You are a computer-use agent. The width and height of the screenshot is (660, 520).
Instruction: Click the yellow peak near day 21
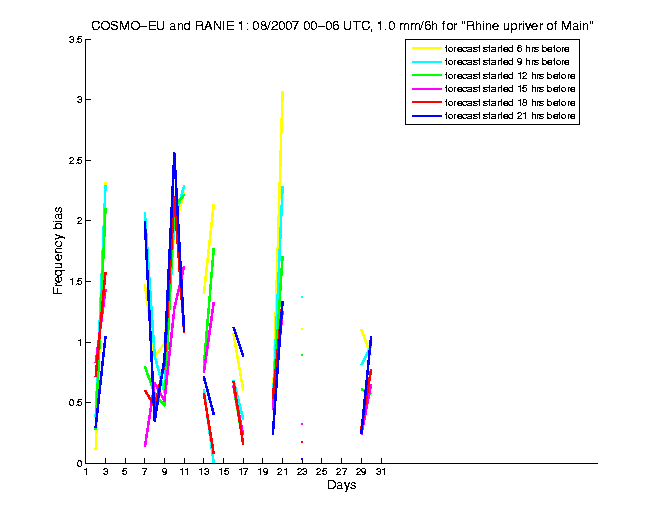pos(282,93)
